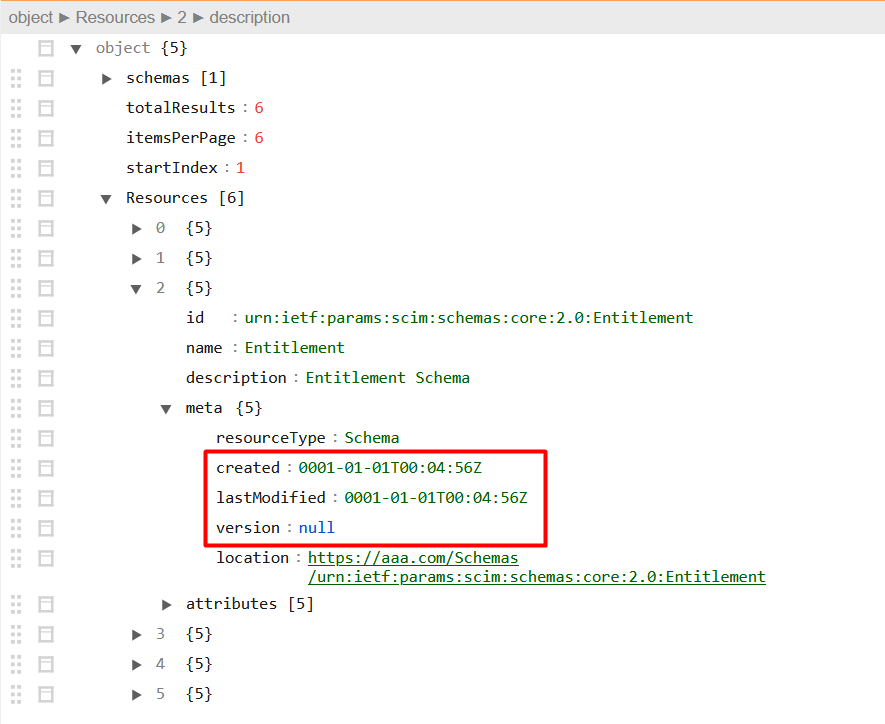Open the action menu for meta row
The height and width of the screenshot is (724, 885).
coord(46,409)
